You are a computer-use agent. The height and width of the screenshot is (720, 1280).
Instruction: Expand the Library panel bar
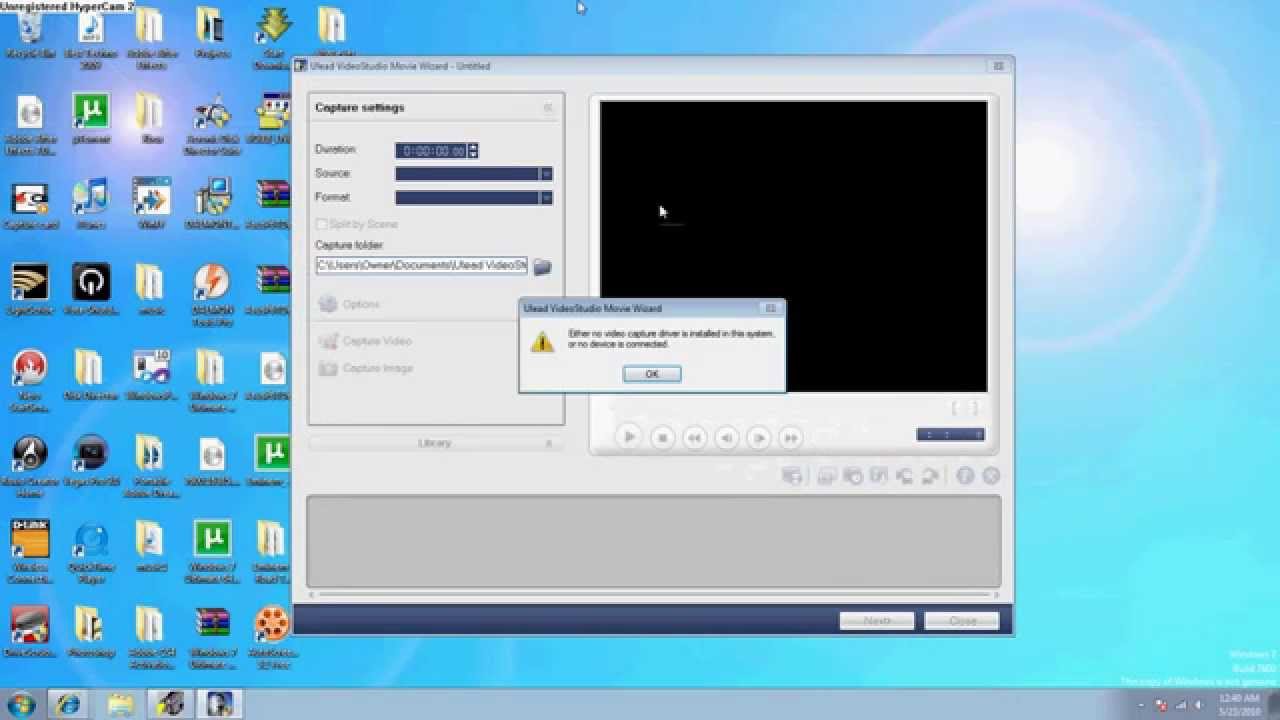[434, 442]
